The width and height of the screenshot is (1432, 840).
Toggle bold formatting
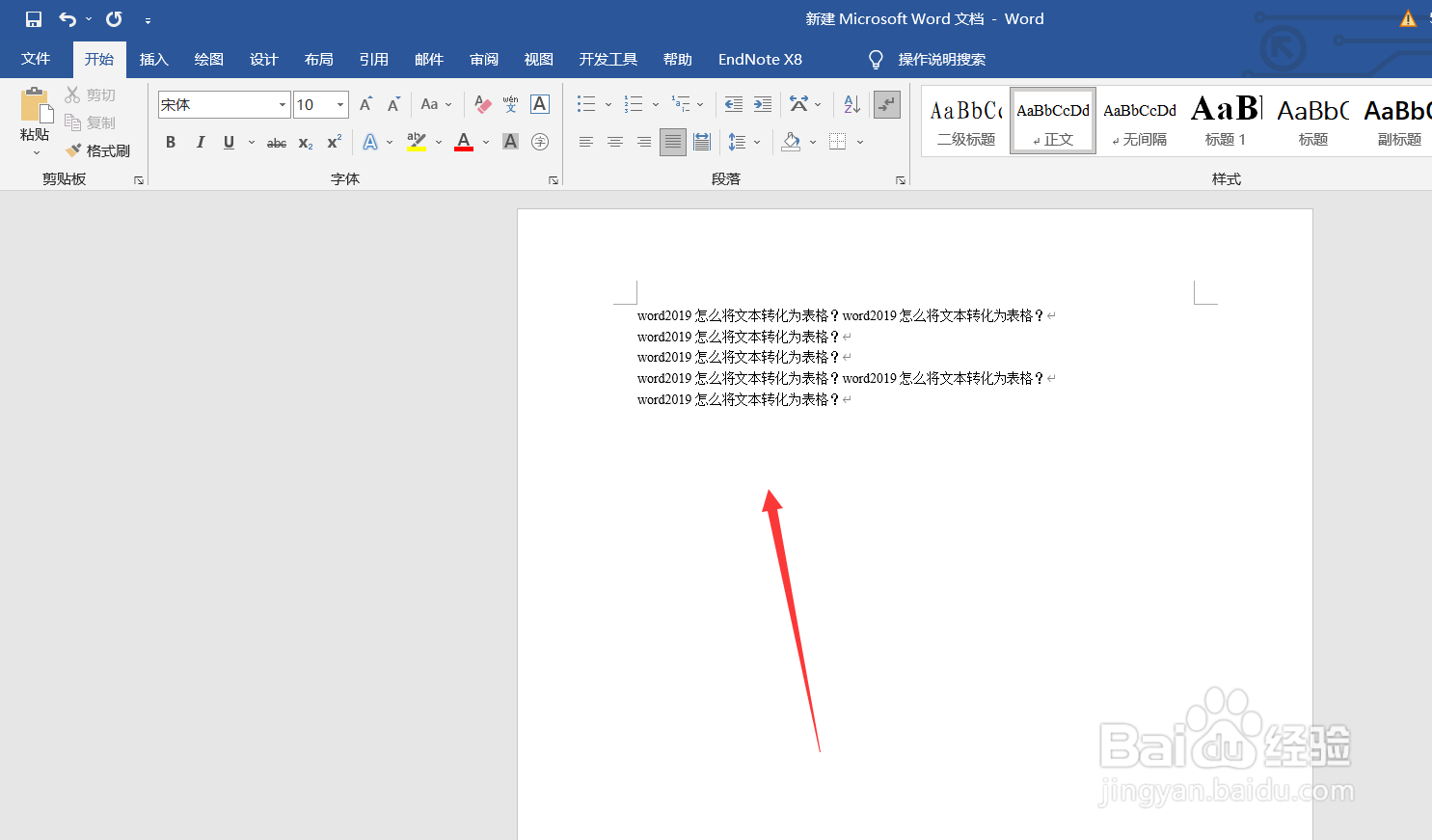(171, 142)
